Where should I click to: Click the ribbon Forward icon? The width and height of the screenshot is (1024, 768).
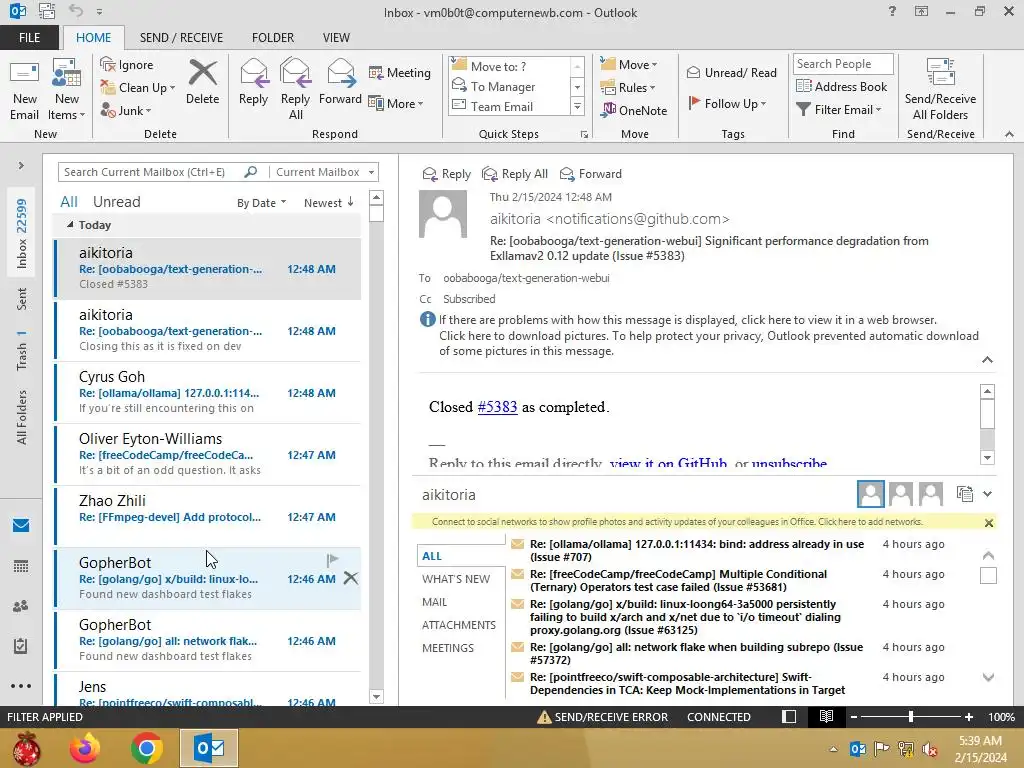[x=340, y=83]
